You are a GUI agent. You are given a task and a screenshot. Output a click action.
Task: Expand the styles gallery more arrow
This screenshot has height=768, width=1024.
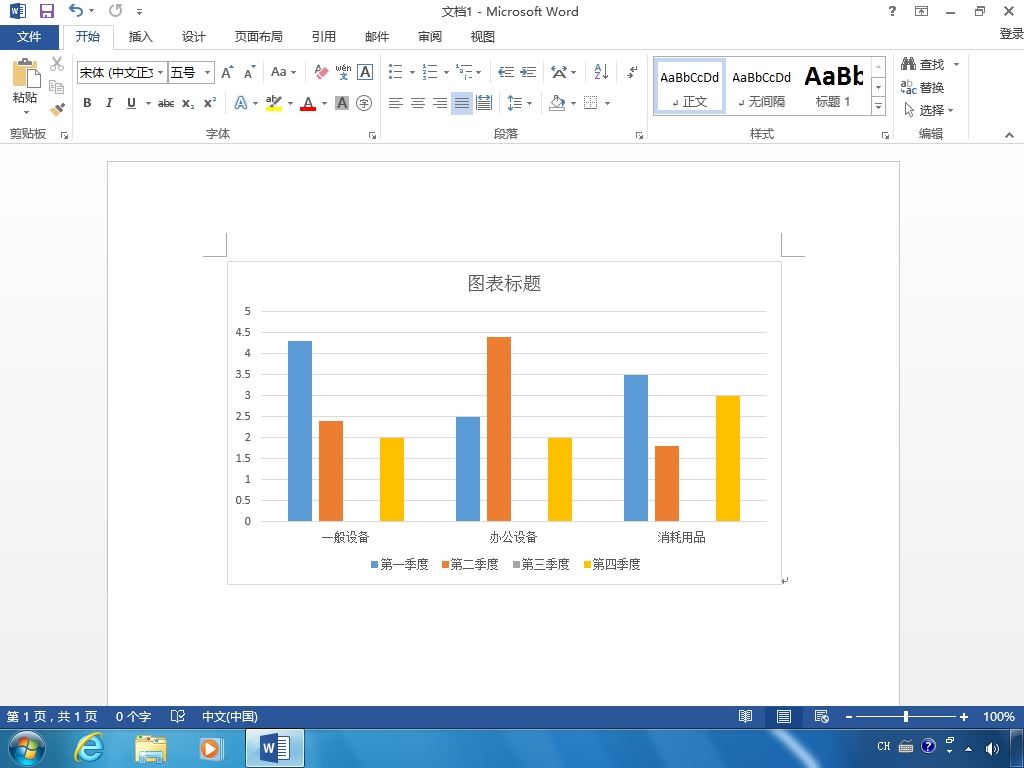pyautogui.click(x=878, y=105)
